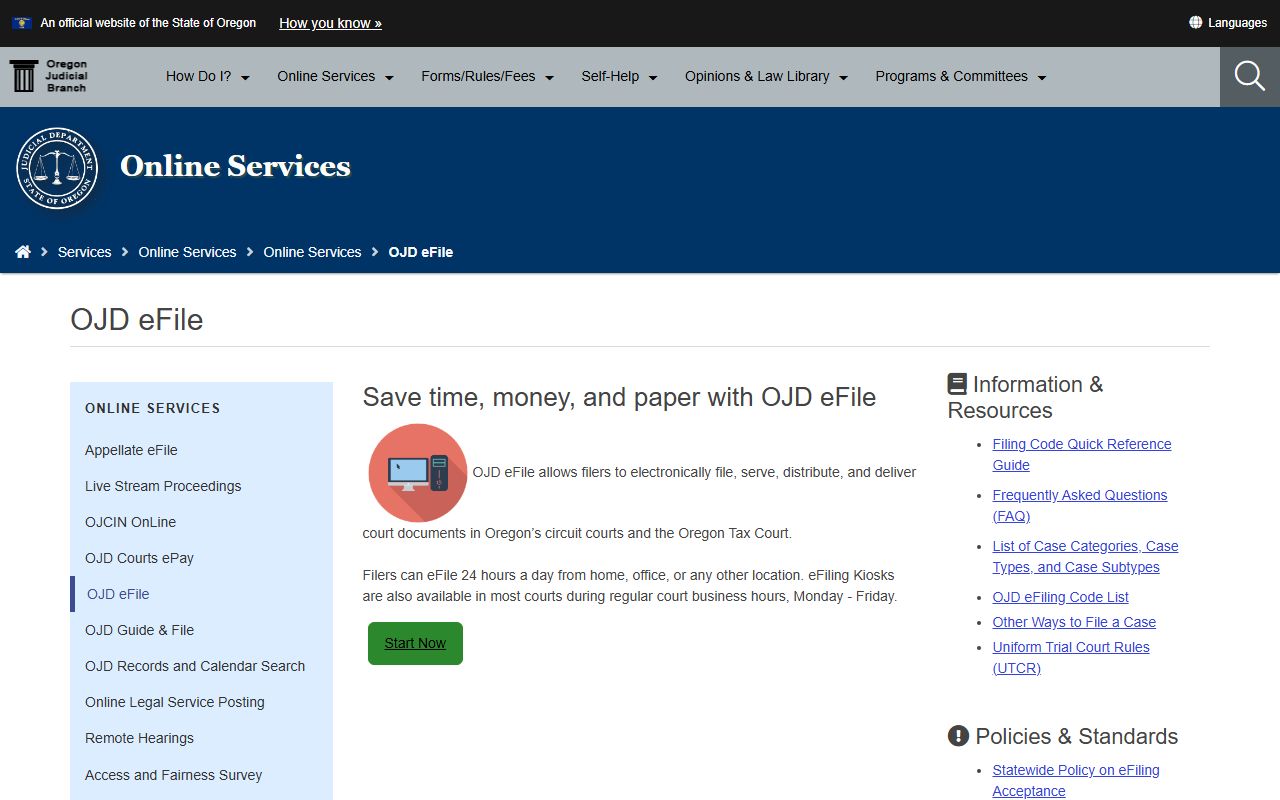Open Other Ways to File a Case
Screen dimensions: 1280x800
coord(1074,622)
